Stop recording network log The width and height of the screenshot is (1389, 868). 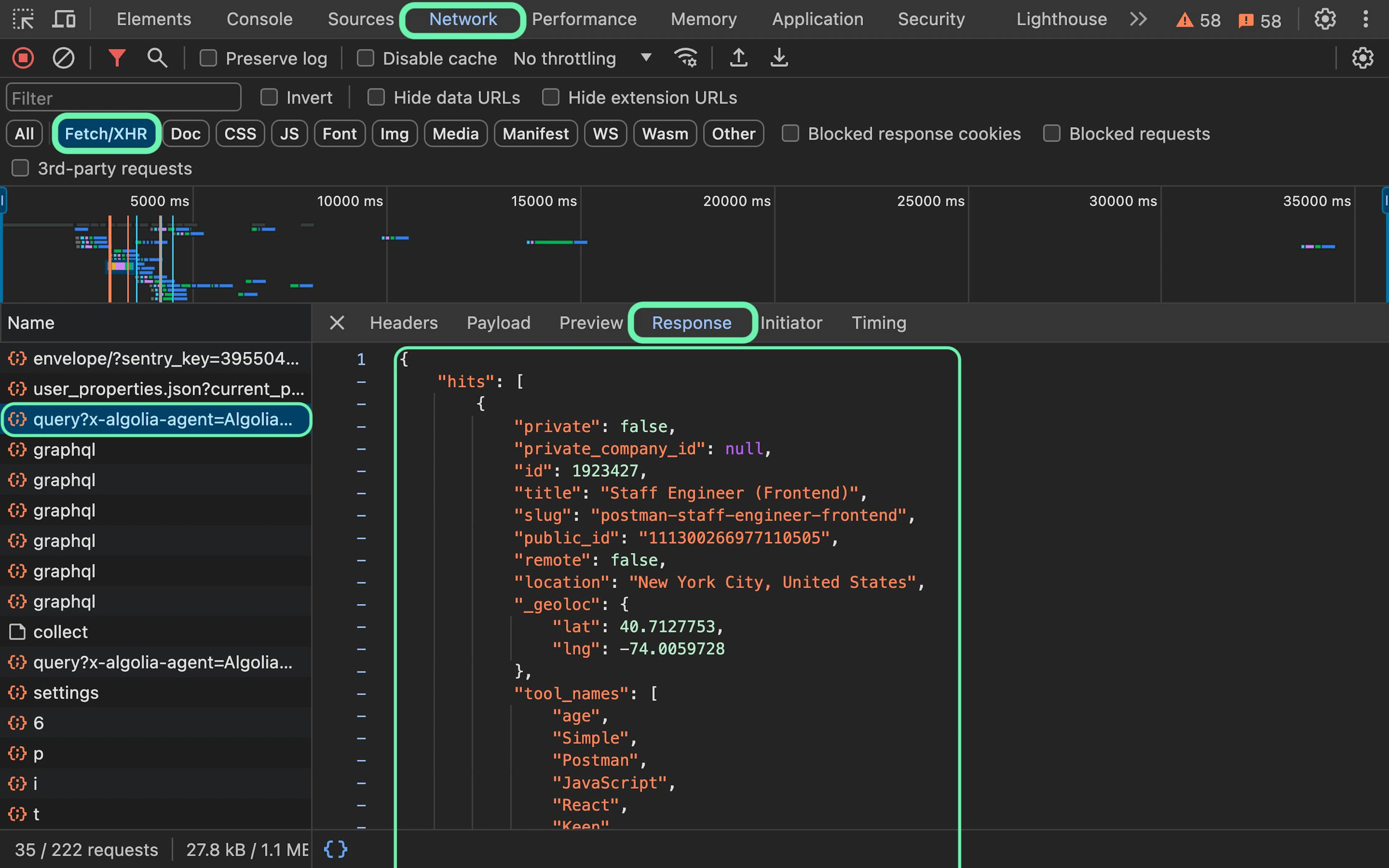pyautogui.click(x=23, y=58)
